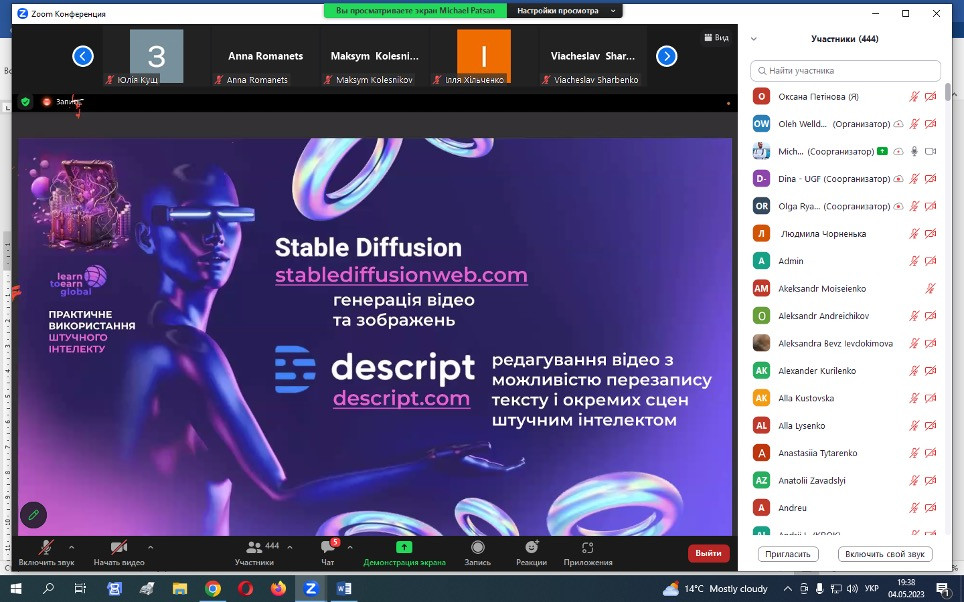The width and height of the screenshot is (964, 602).
Task: Select Ілля Хільченко video thumbnail
Action: 484,56
